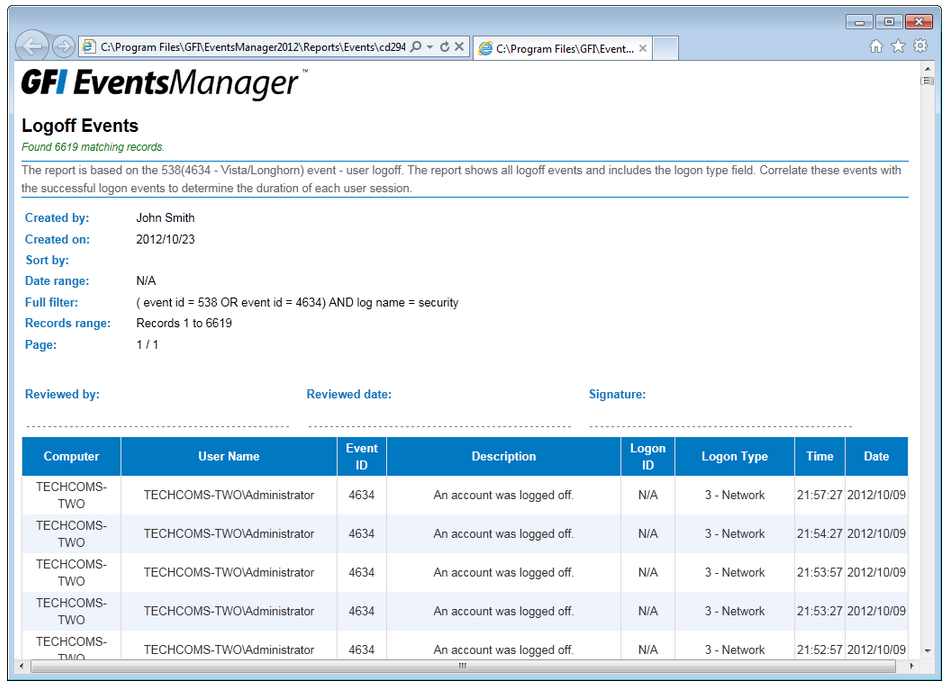Click the "Records 1 to 6619" value
The width and height of the screenshot is (948, 686).
tap(184, 323)
